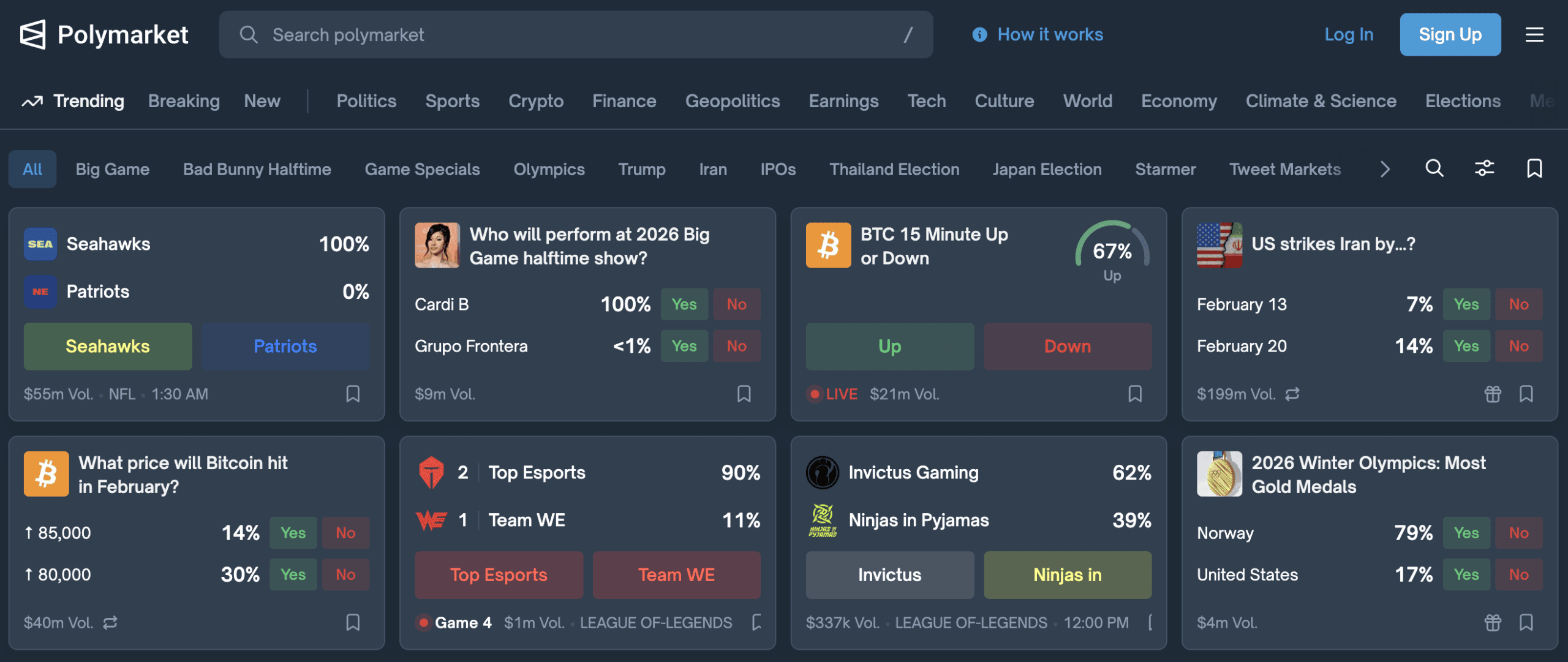Open the Log In link
The image size is (1568, 662).
[x=1349, y=35]
